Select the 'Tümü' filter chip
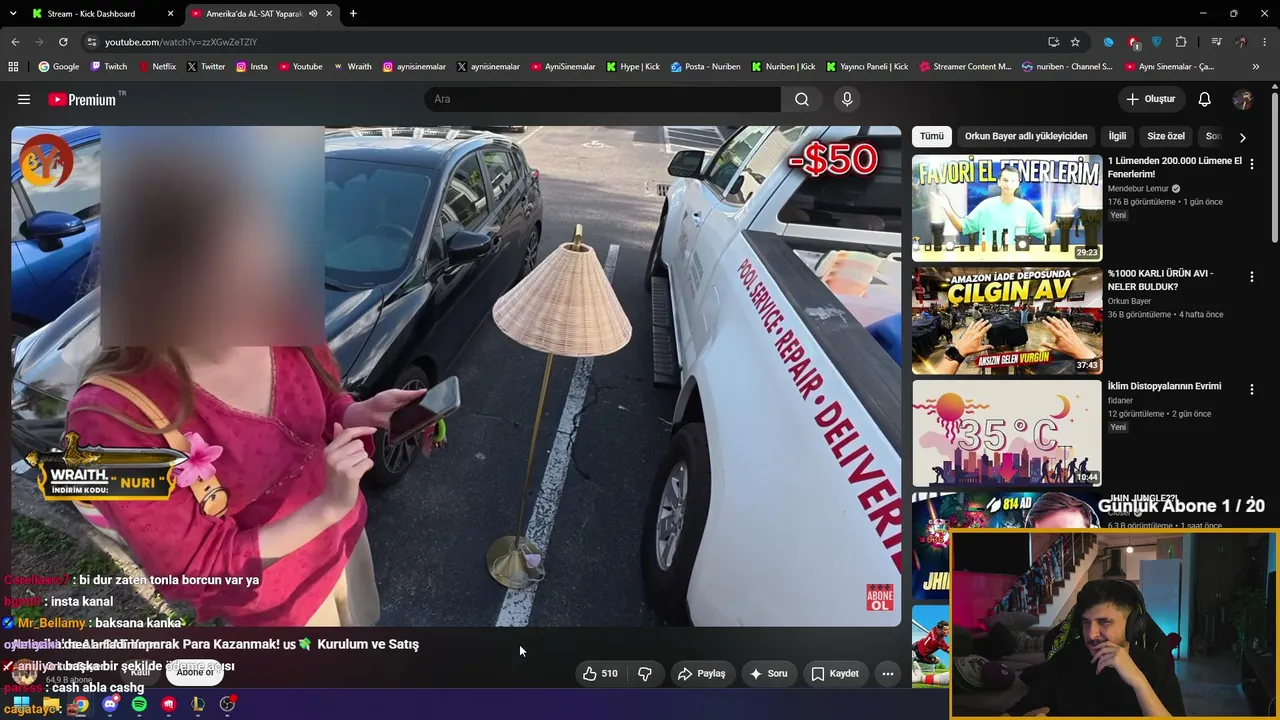This screenshot has width=1280, height=720. 932,136
